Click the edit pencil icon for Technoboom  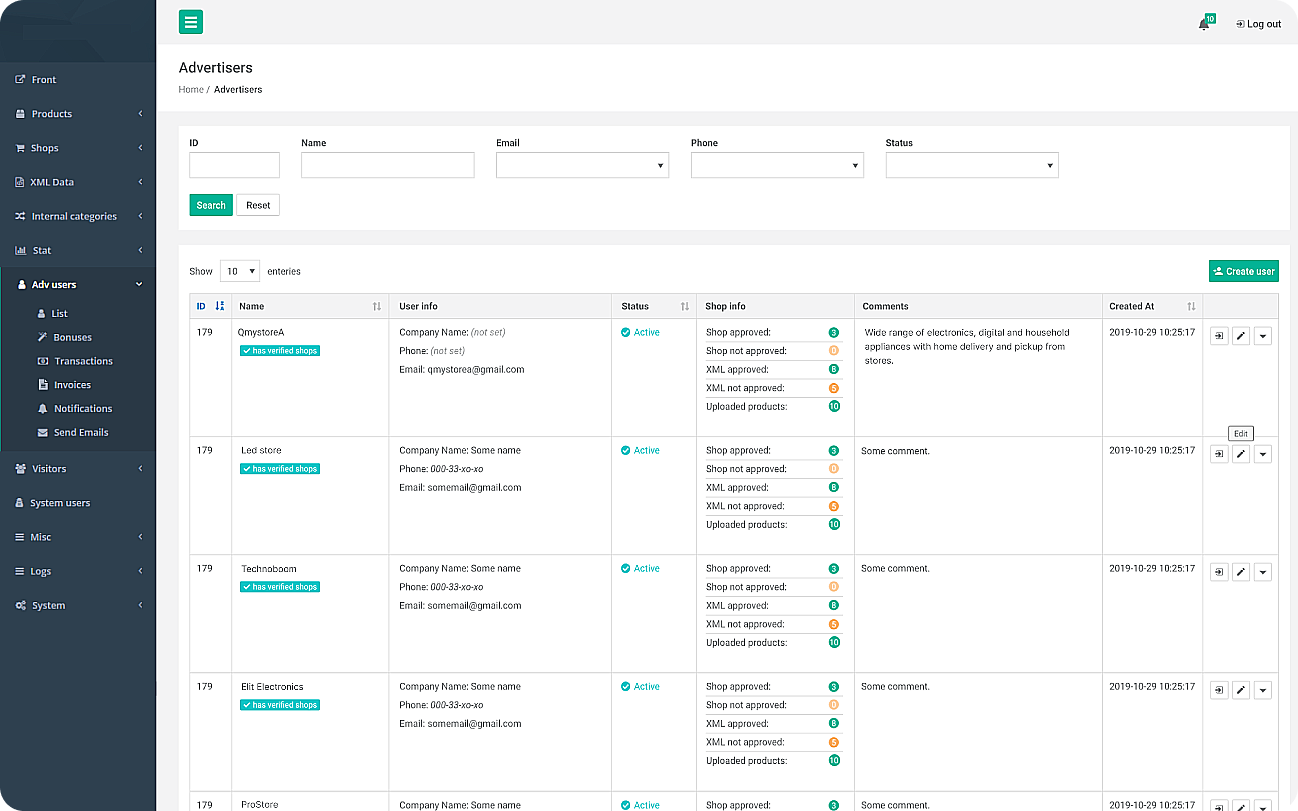(1240, 572)
